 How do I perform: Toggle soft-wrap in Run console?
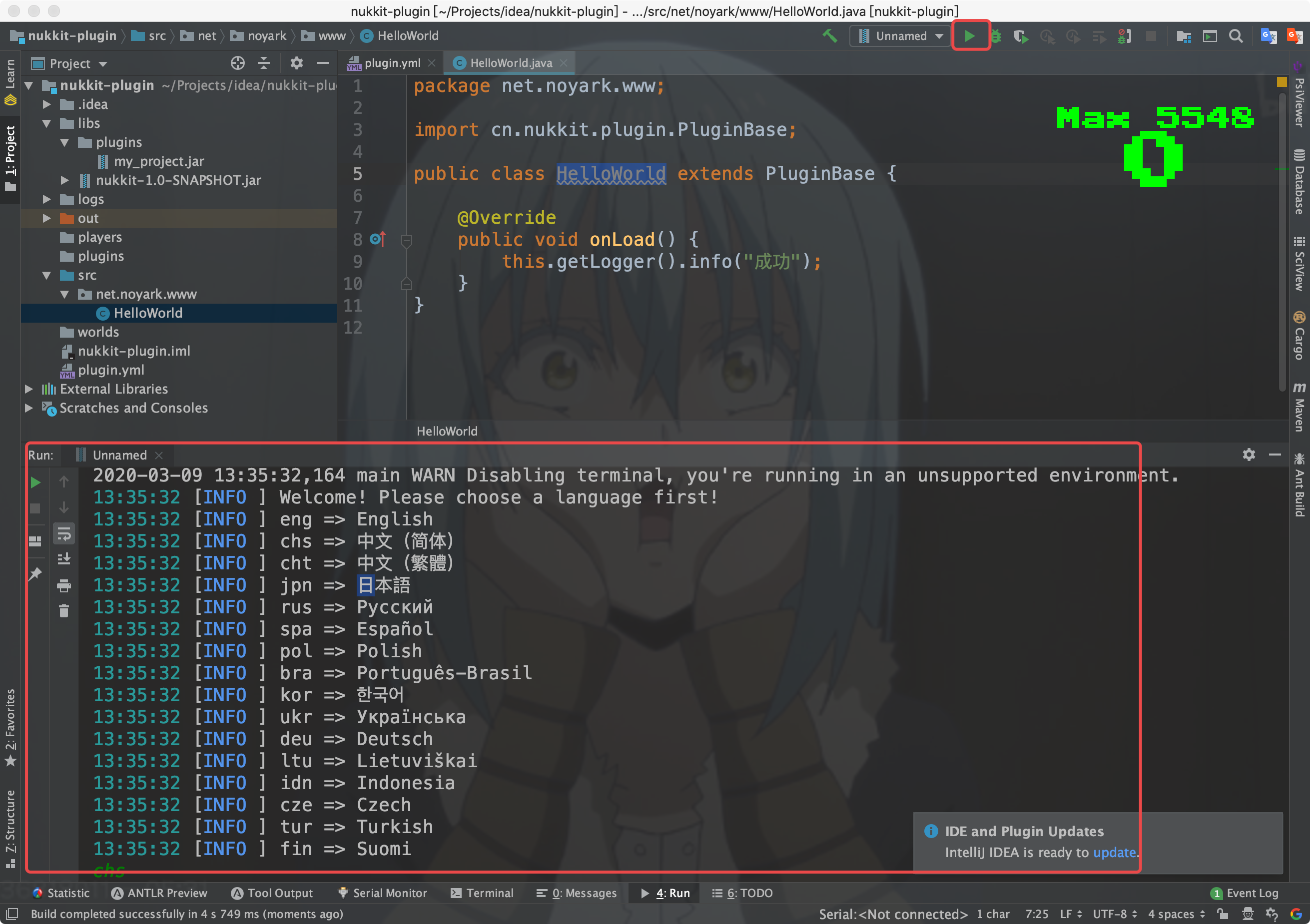pyautogui.click(x=64, y=534)
